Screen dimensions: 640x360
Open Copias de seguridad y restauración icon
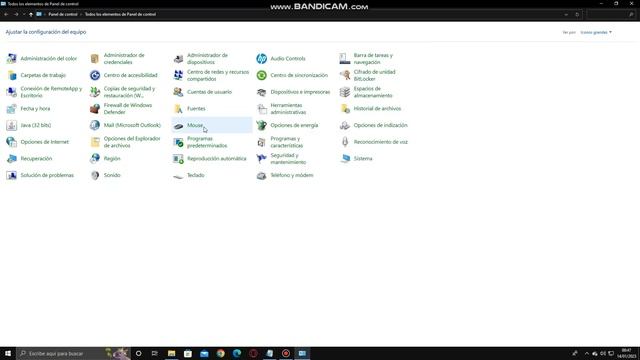(95, 92)
